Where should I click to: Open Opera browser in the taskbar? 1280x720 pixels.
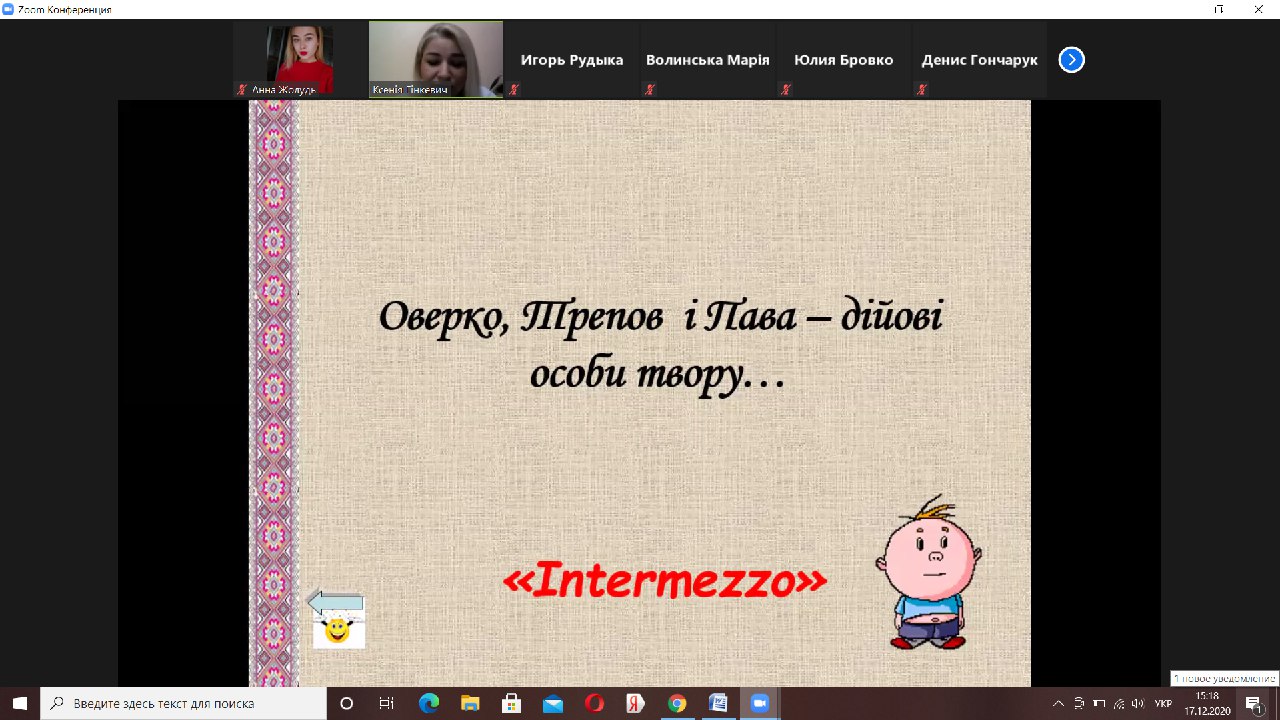point(594,703)
